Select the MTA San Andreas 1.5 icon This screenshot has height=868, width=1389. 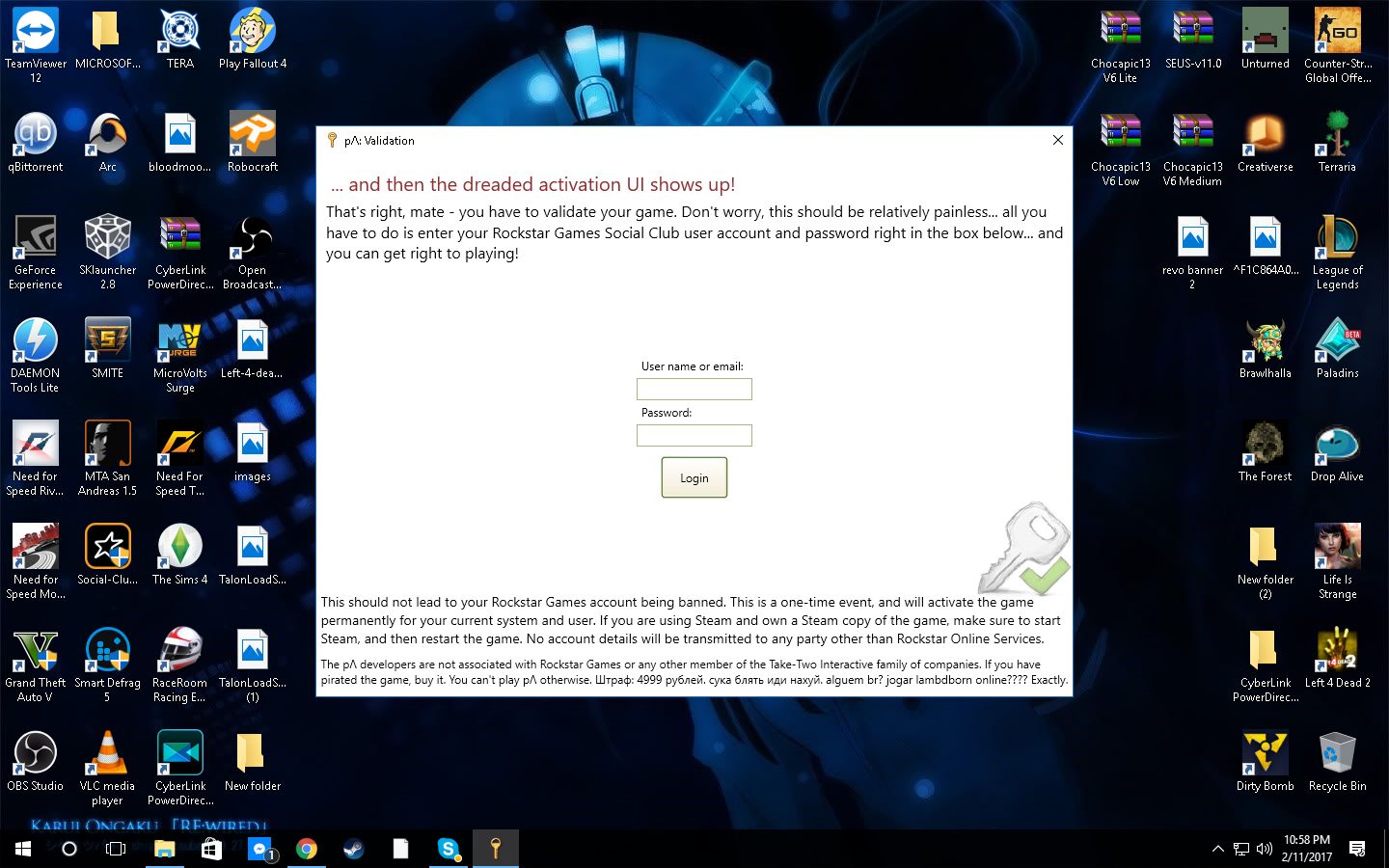(108, 459)
